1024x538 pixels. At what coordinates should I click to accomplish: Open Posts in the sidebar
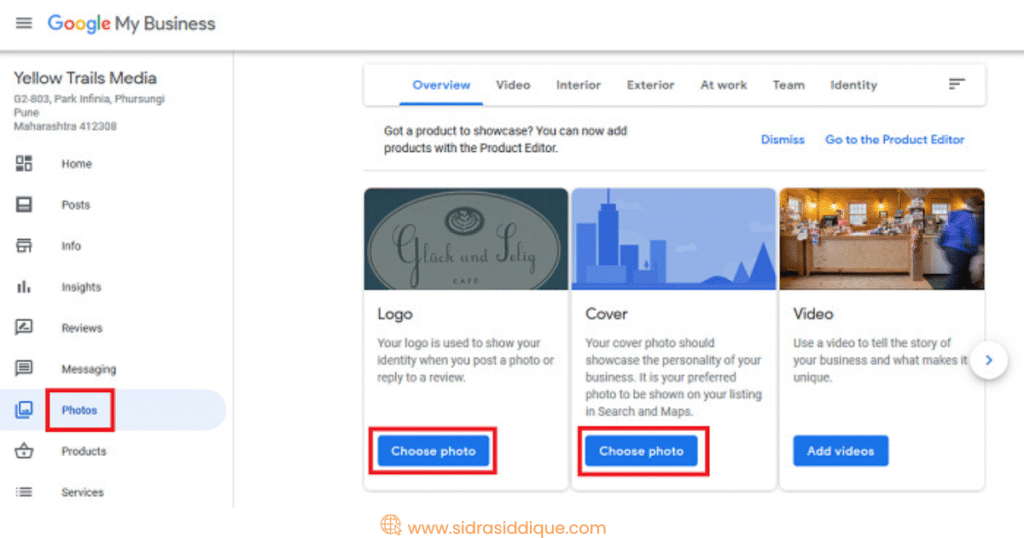(x=76, y=205)
